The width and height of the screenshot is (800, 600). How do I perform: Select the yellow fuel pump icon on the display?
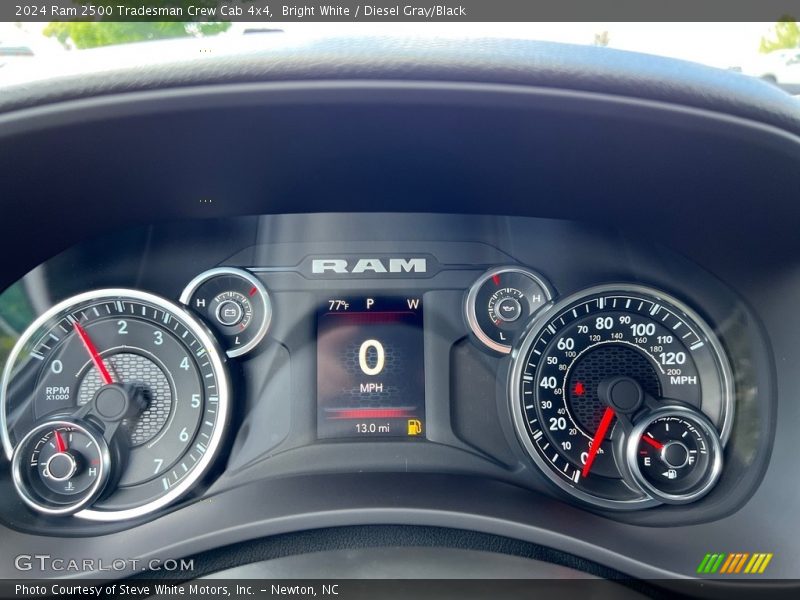pos(415,425)
